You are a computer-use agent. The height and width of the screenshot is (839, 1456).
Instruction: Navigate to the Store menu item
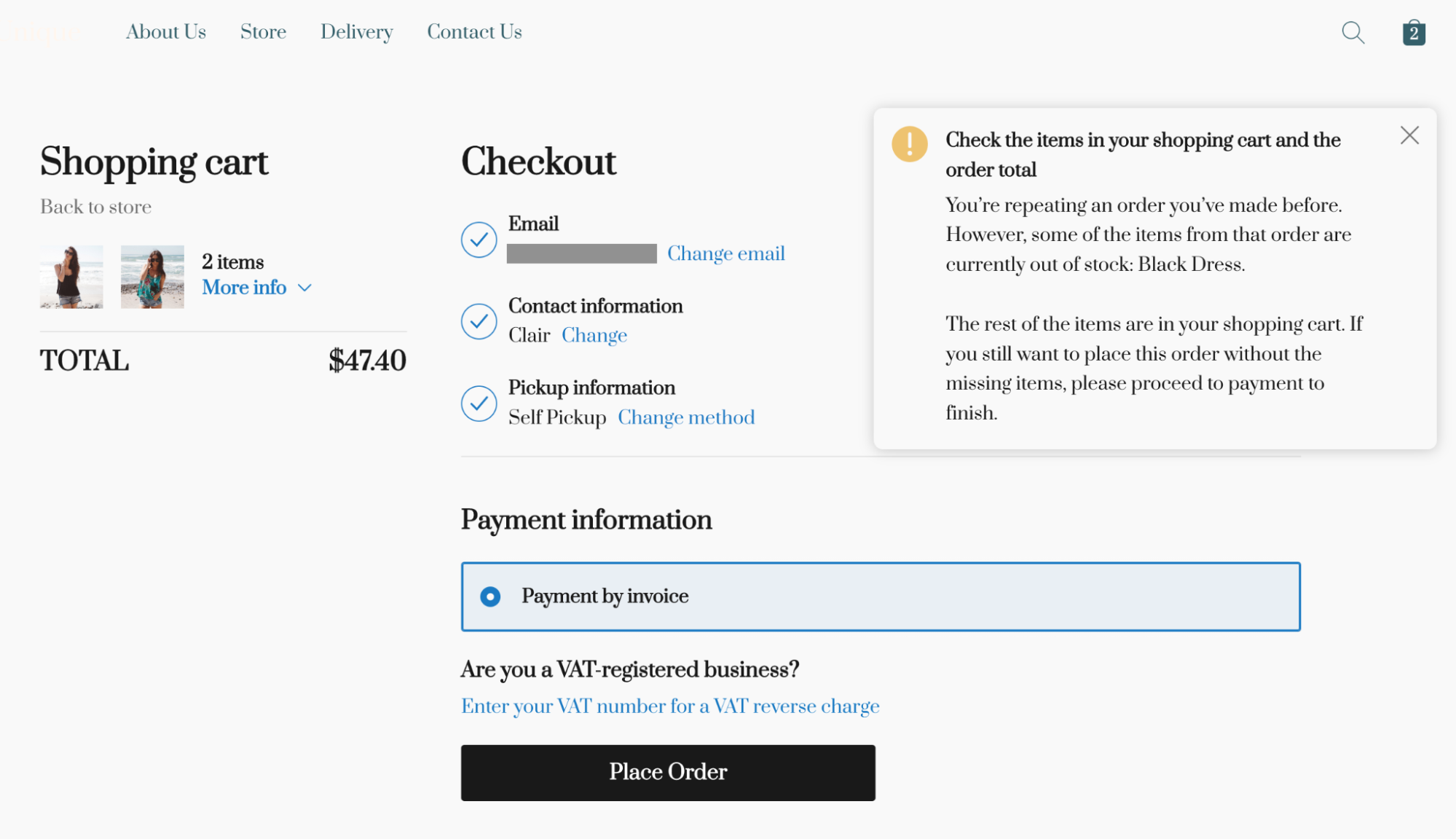tap(263, 31)
